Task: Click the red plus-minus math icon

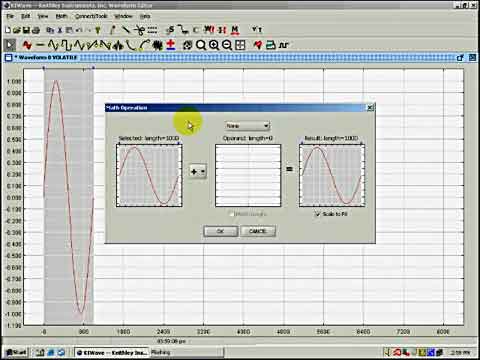Action: [171, 45]
